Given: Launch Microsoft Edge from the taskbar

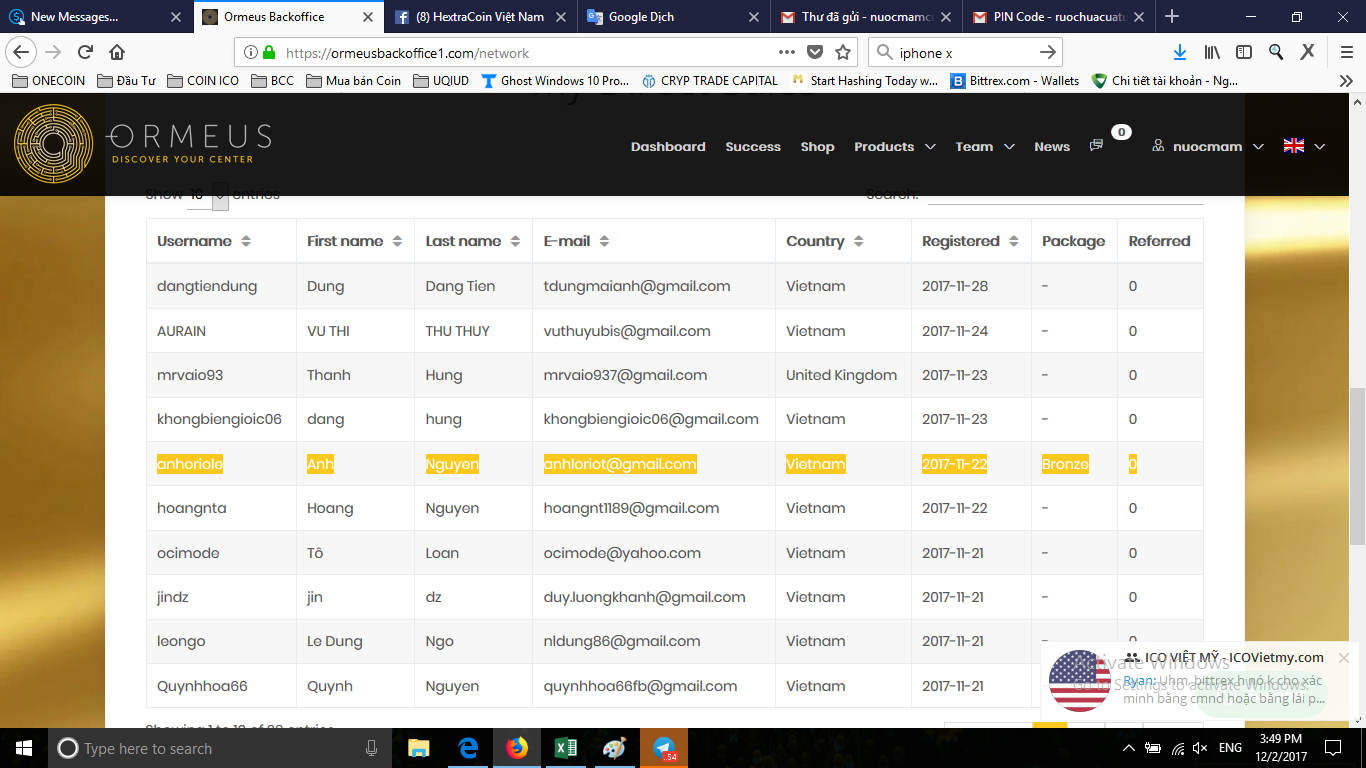Looking at the screenshot, I should pos(468,748).
